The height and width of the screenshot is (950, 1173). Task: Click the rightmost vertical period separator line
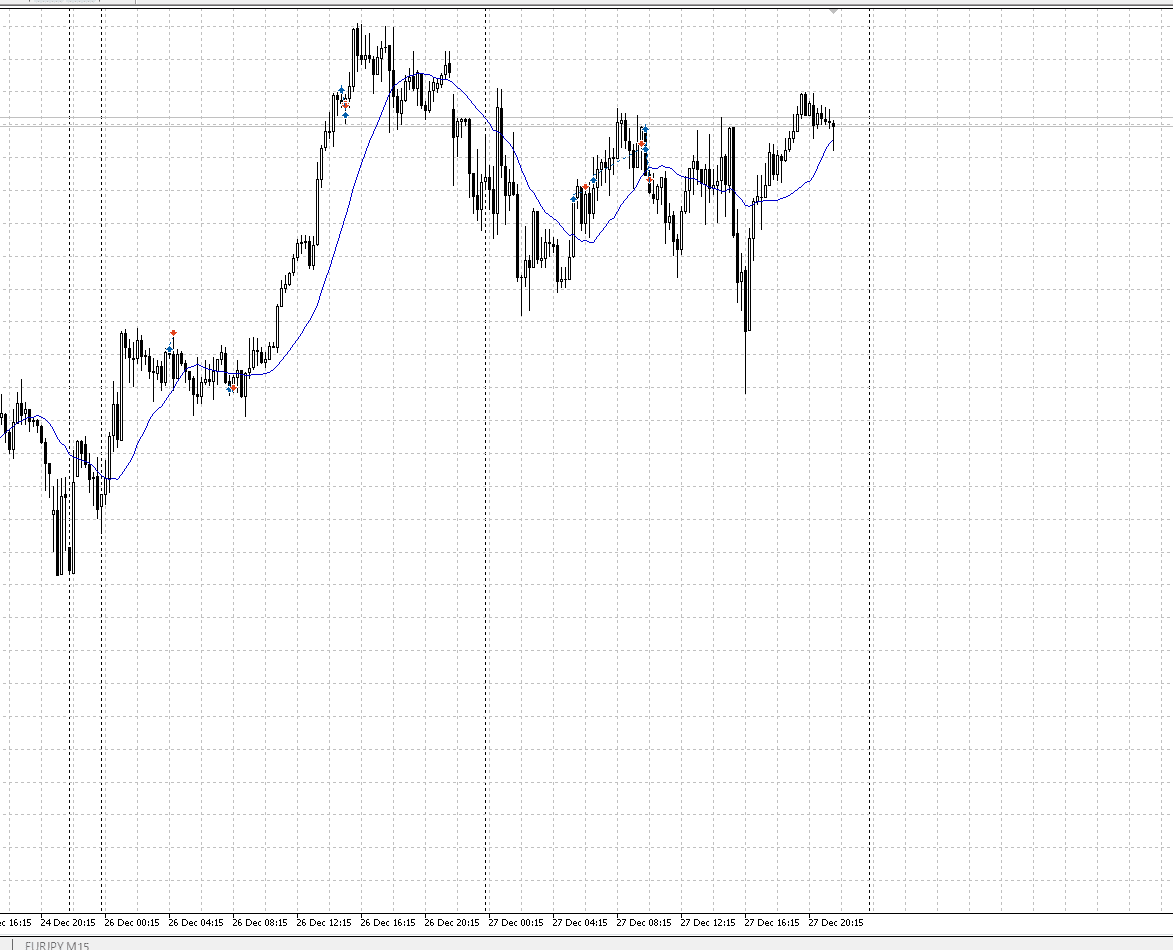pyautogui.click(x=869, y=500)
